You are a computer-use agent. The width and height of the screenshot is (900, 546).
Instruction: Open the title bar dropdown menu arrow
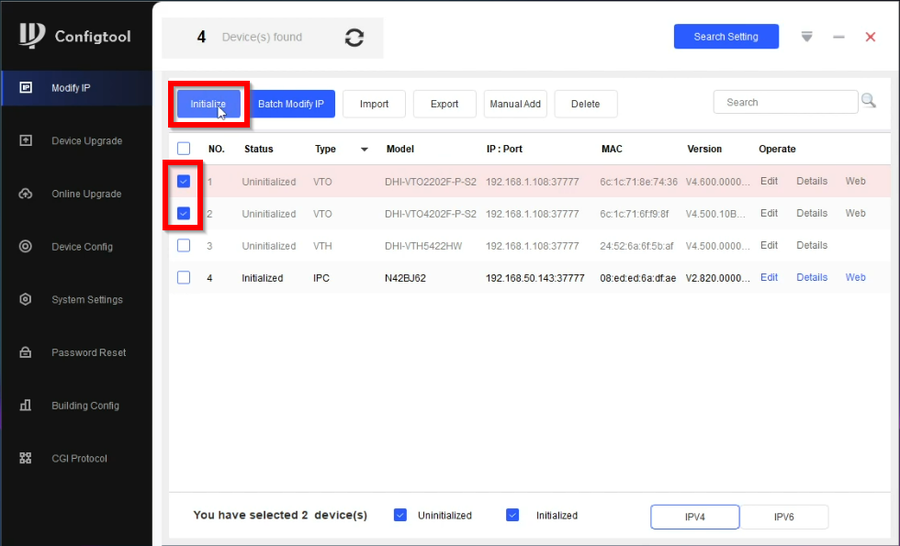coord(807,37)
